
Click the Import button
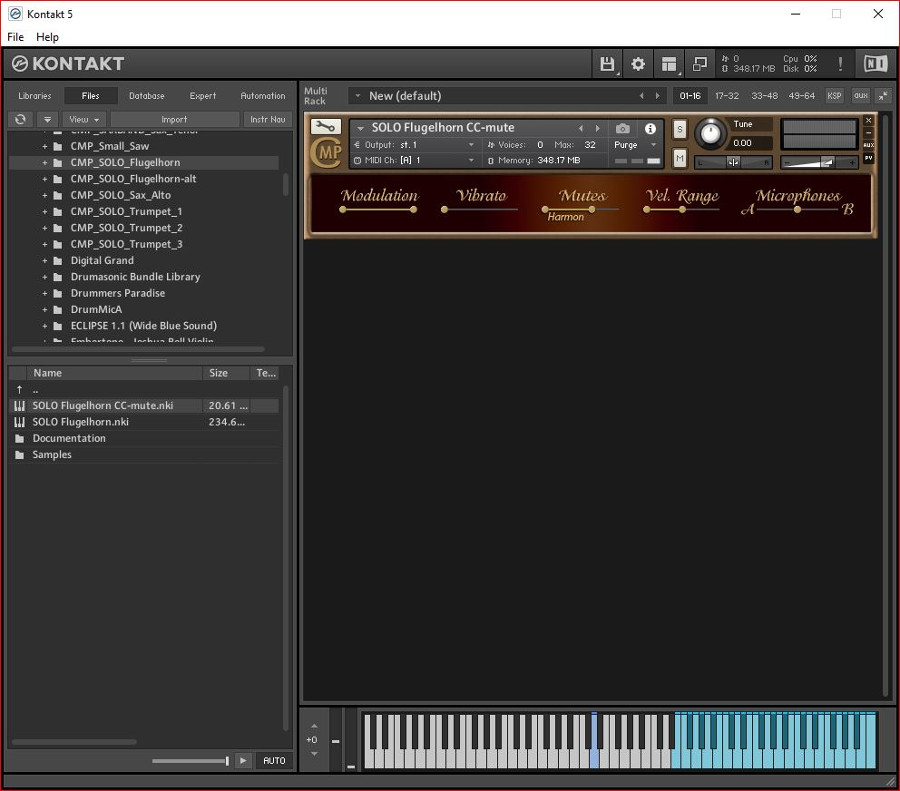[174, 119]
